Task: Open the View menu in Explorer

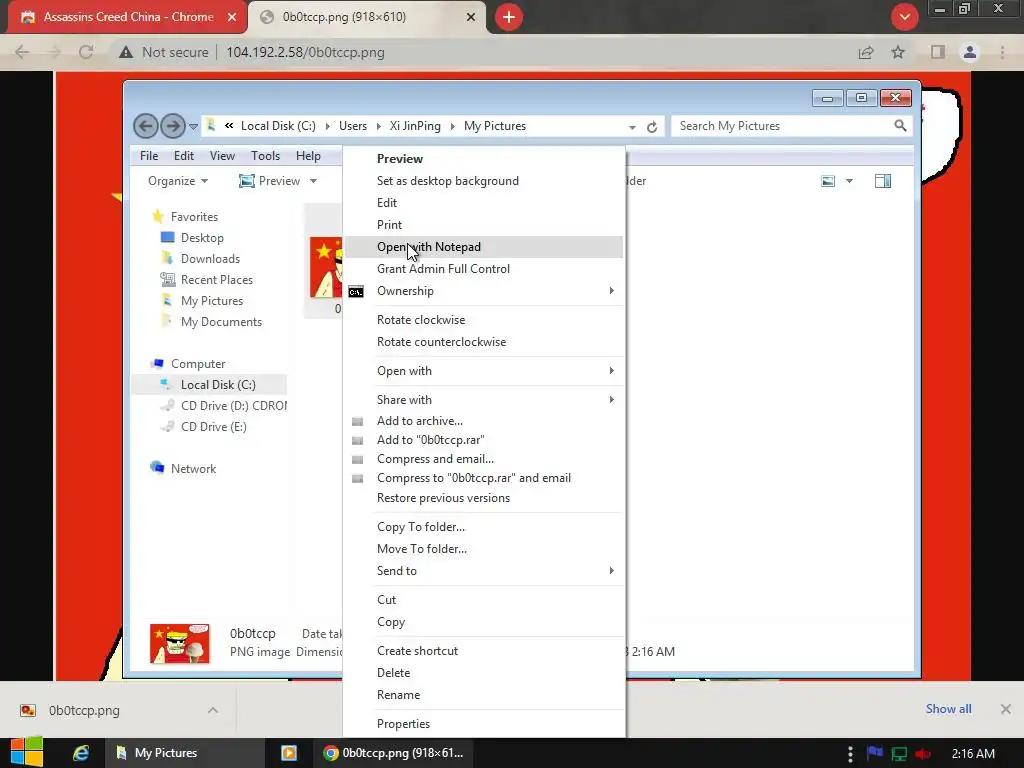Action: [x=222, y=156]
